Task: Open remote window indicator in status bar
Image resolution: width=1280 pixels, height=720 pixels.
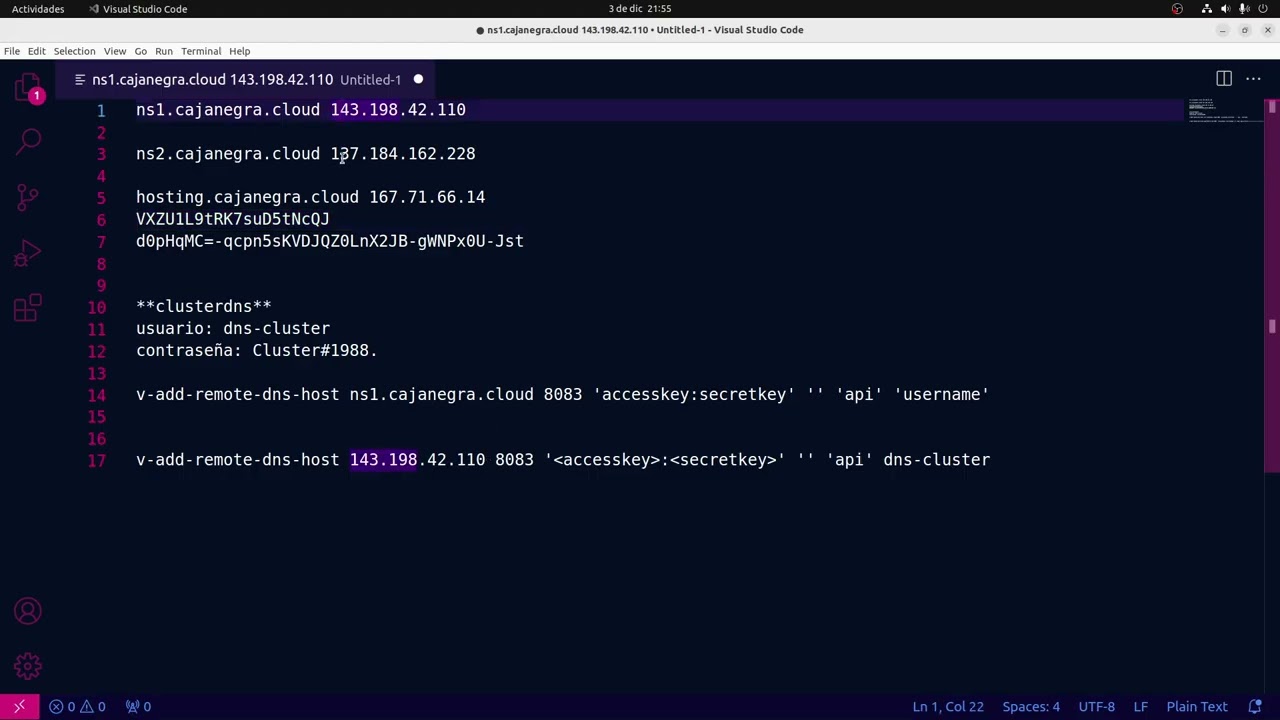Action: coord(19,706)
